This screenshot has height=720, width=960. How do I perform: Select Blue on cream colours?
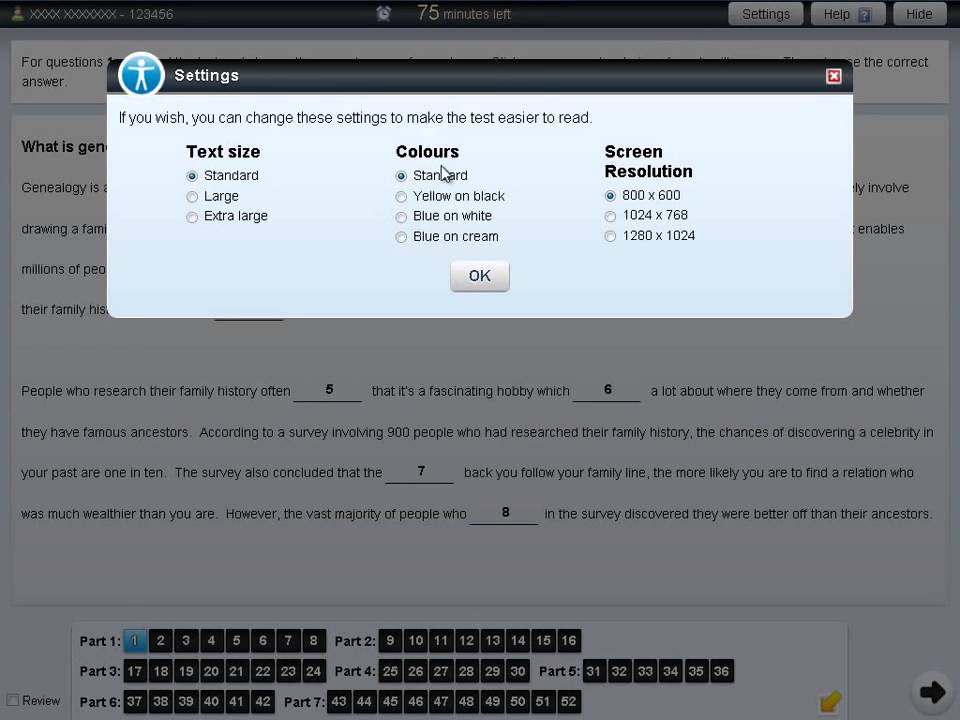[401, 237]
